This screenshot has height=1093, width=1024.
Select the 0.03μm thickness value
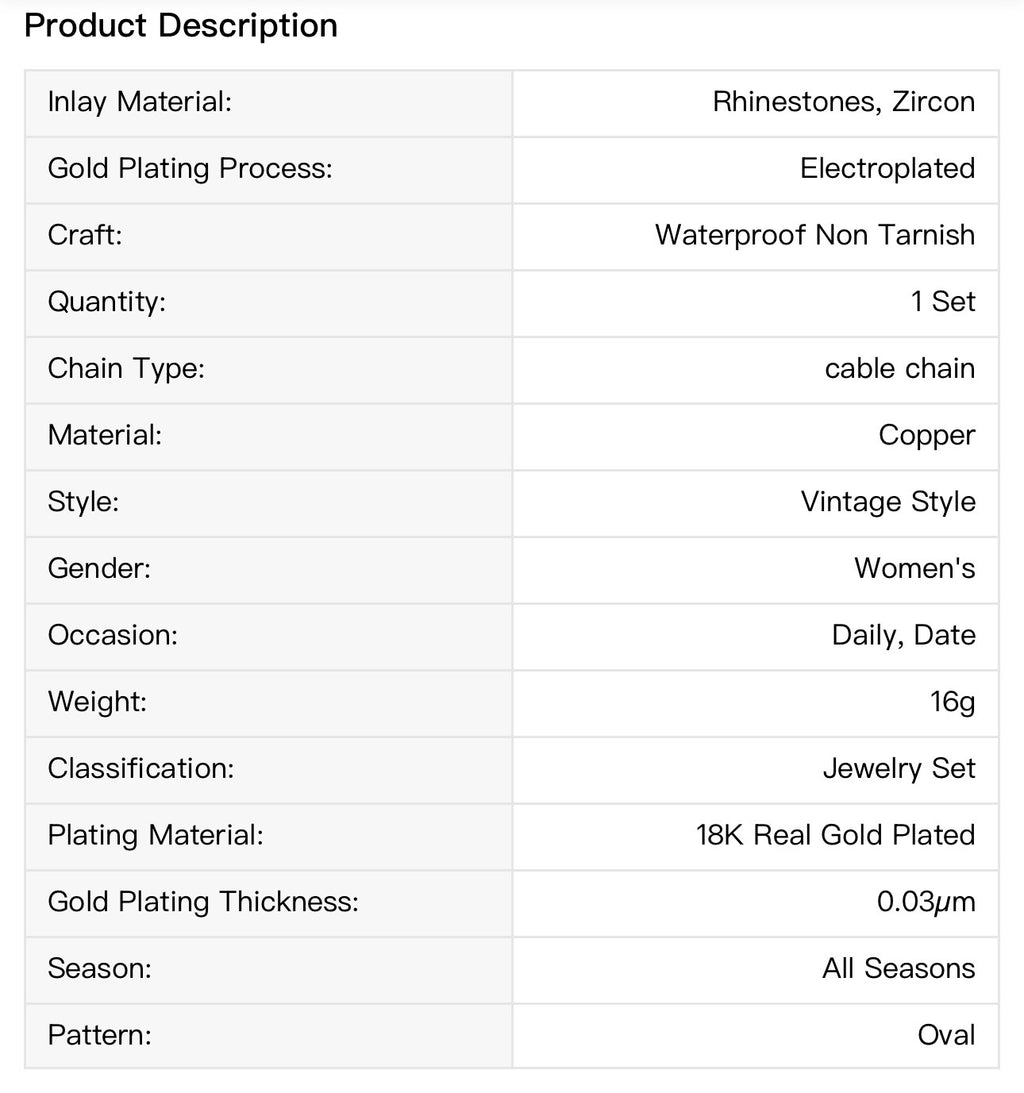pos(926,902)
